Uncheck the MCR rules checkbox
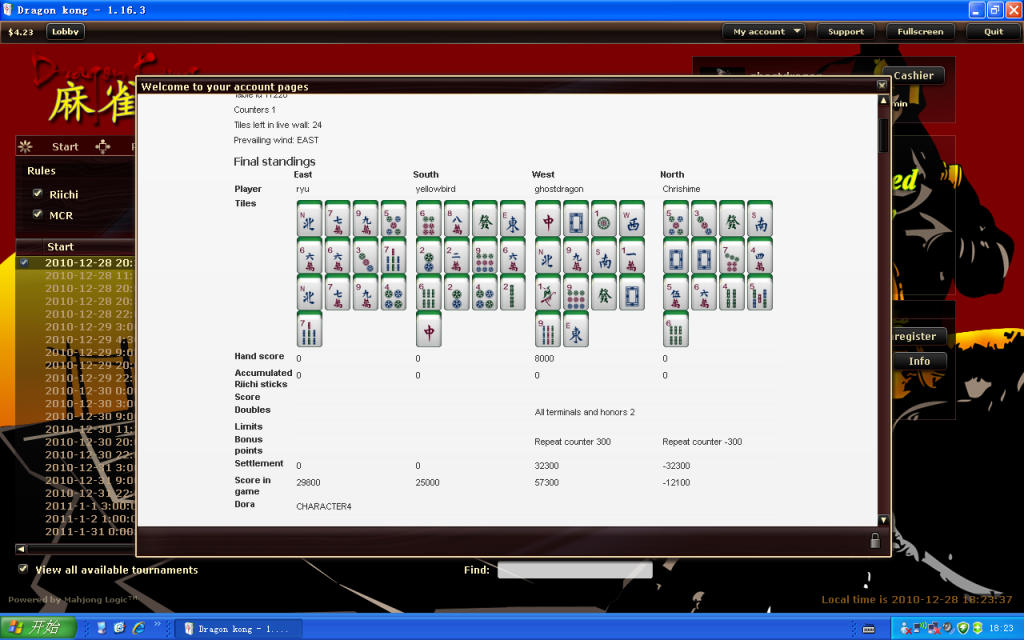The image size is (1024, 640). coord(38,214)
